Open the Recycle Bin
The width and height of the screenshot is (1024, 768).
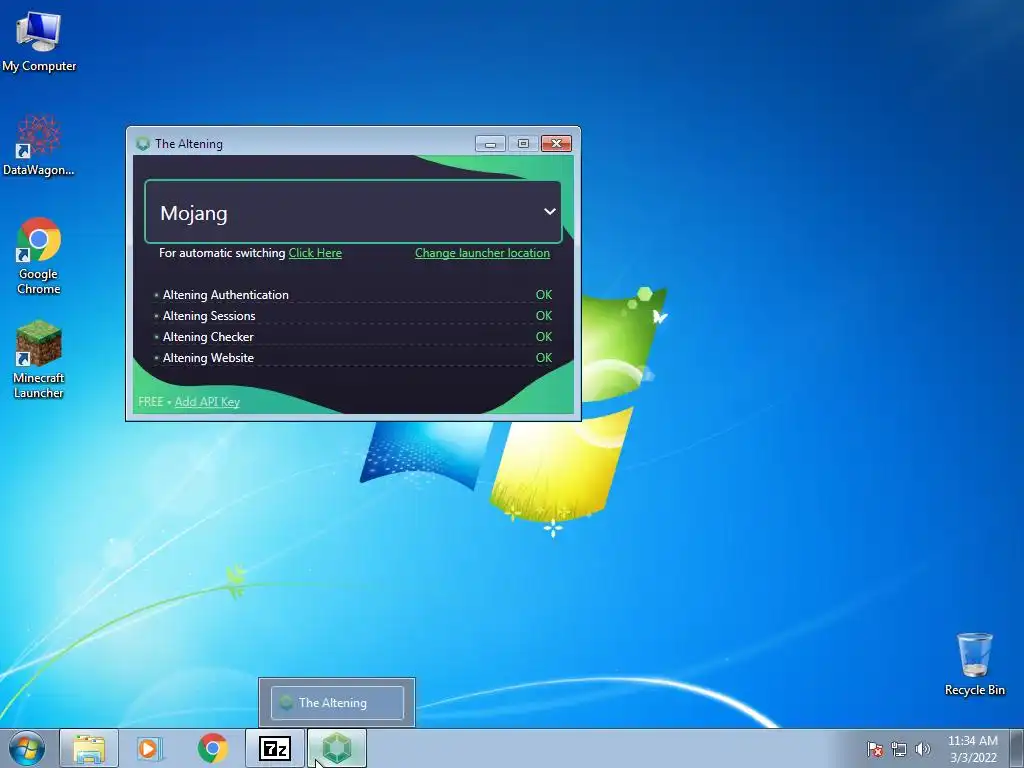[x=974, y=664]
